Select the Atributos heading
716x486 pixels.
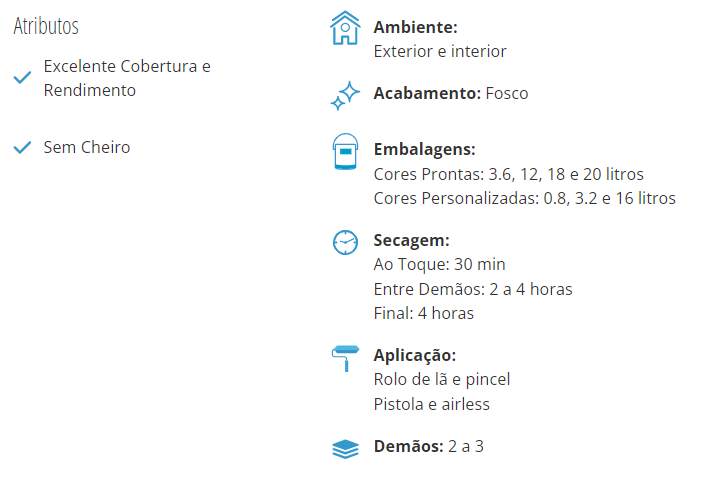coord(46,26)
